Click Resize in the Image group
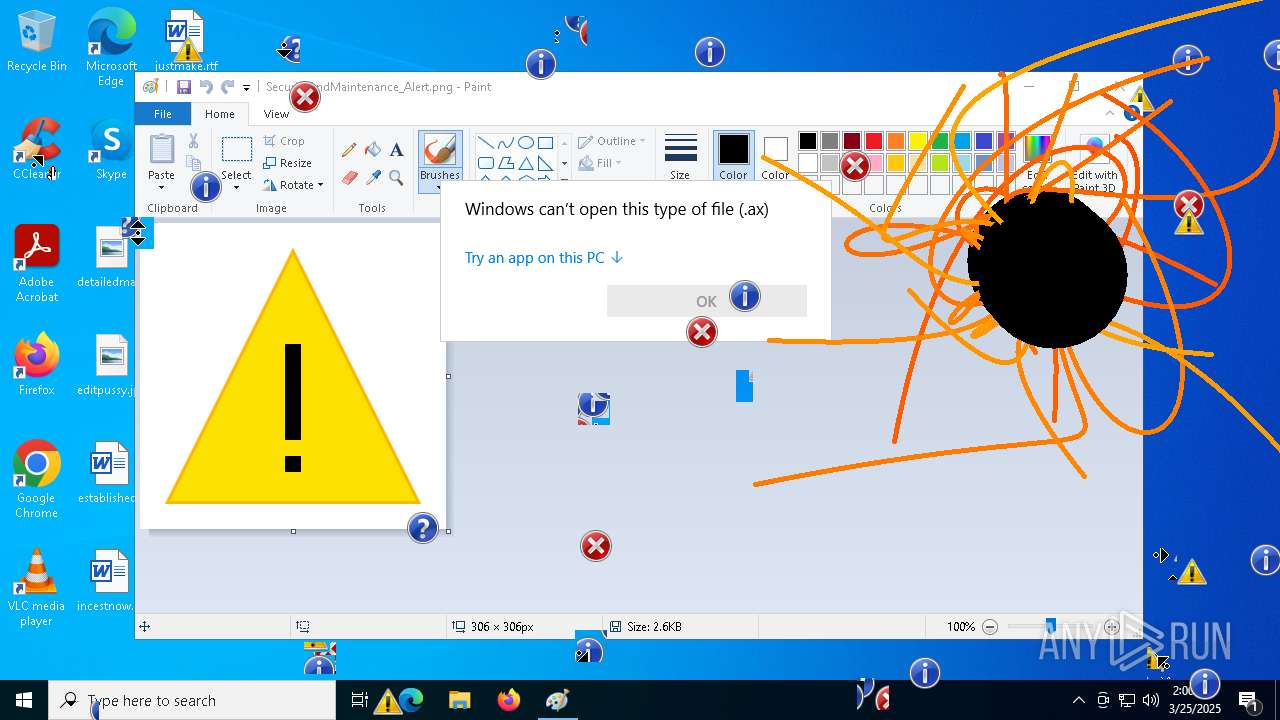The image size is (1280, 720). pos(288,163)
